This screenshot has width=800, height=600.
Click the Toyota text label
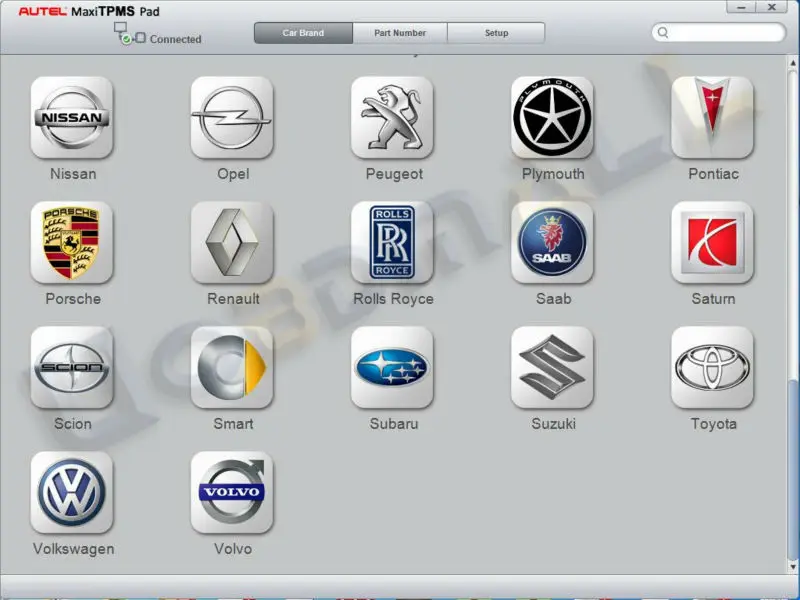[x=713, y=424]
